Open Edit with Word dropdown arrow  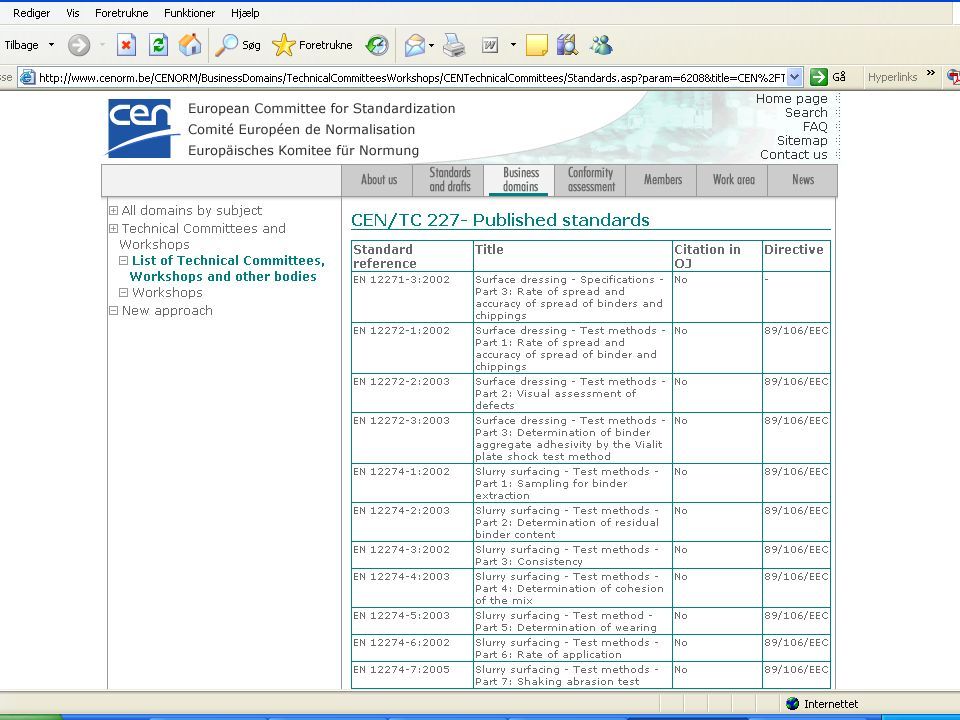point(513,45)
